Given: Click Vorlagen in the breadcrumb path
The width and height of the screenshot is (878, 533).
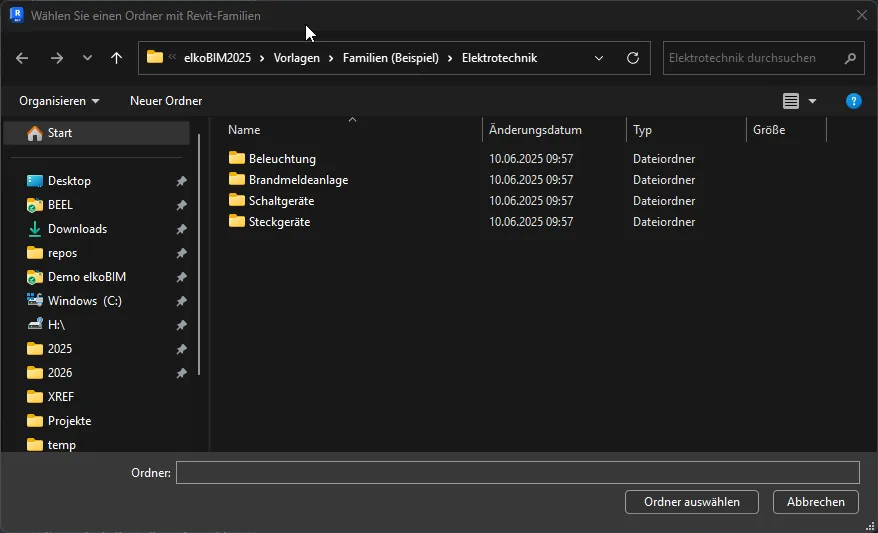Looking at the screenshot, I should tap(297, 58).
